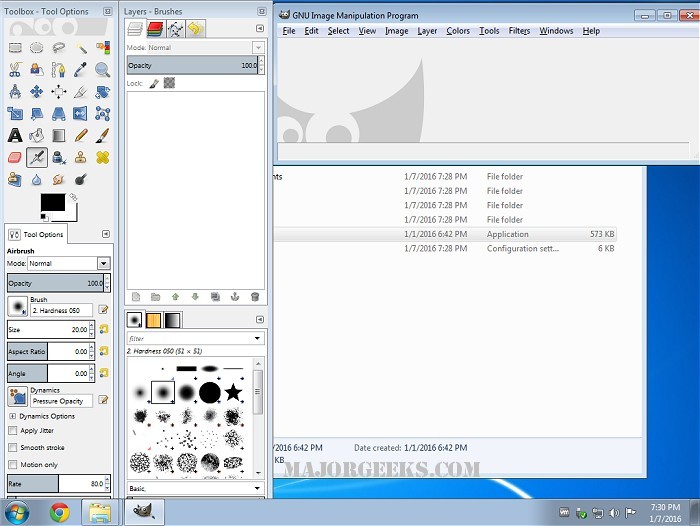700x526 pixels.
Task: Select the Eraser tool
Action: point(15,157)
